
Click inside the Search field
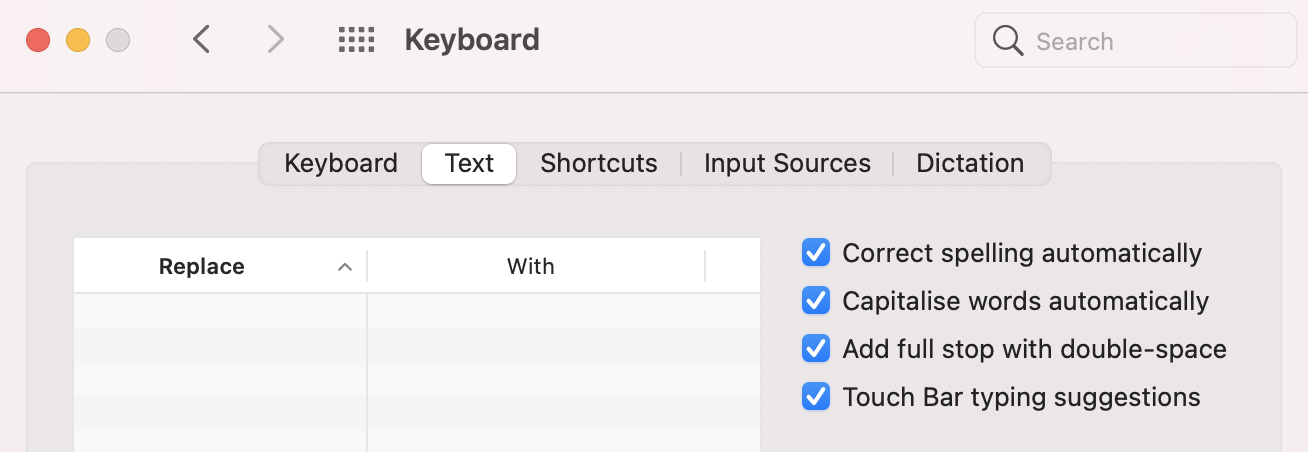[x=1150, y=41]
